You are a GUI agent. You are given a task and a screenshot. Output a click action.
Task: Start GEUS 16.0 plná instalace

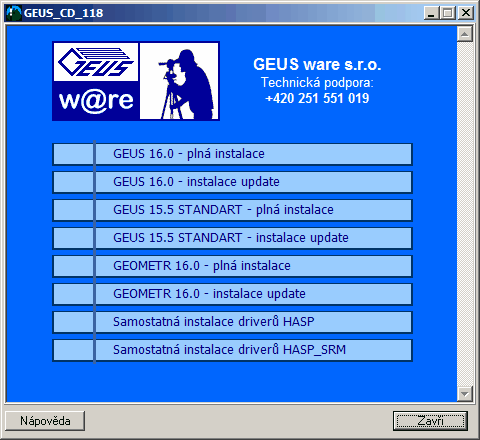pos(232,154)
